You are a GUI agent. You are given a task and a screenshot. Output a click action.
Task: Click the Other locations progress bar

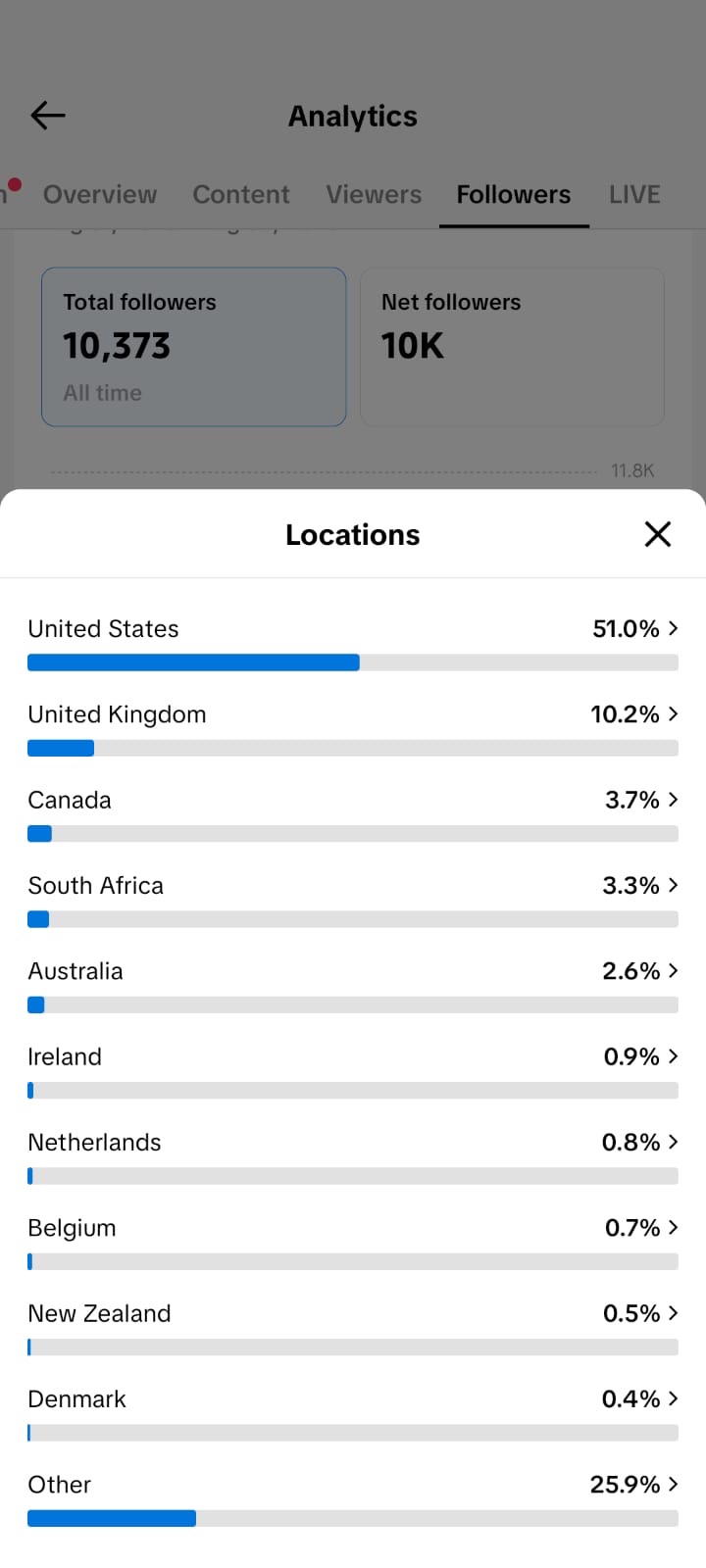coord(353,1518)
